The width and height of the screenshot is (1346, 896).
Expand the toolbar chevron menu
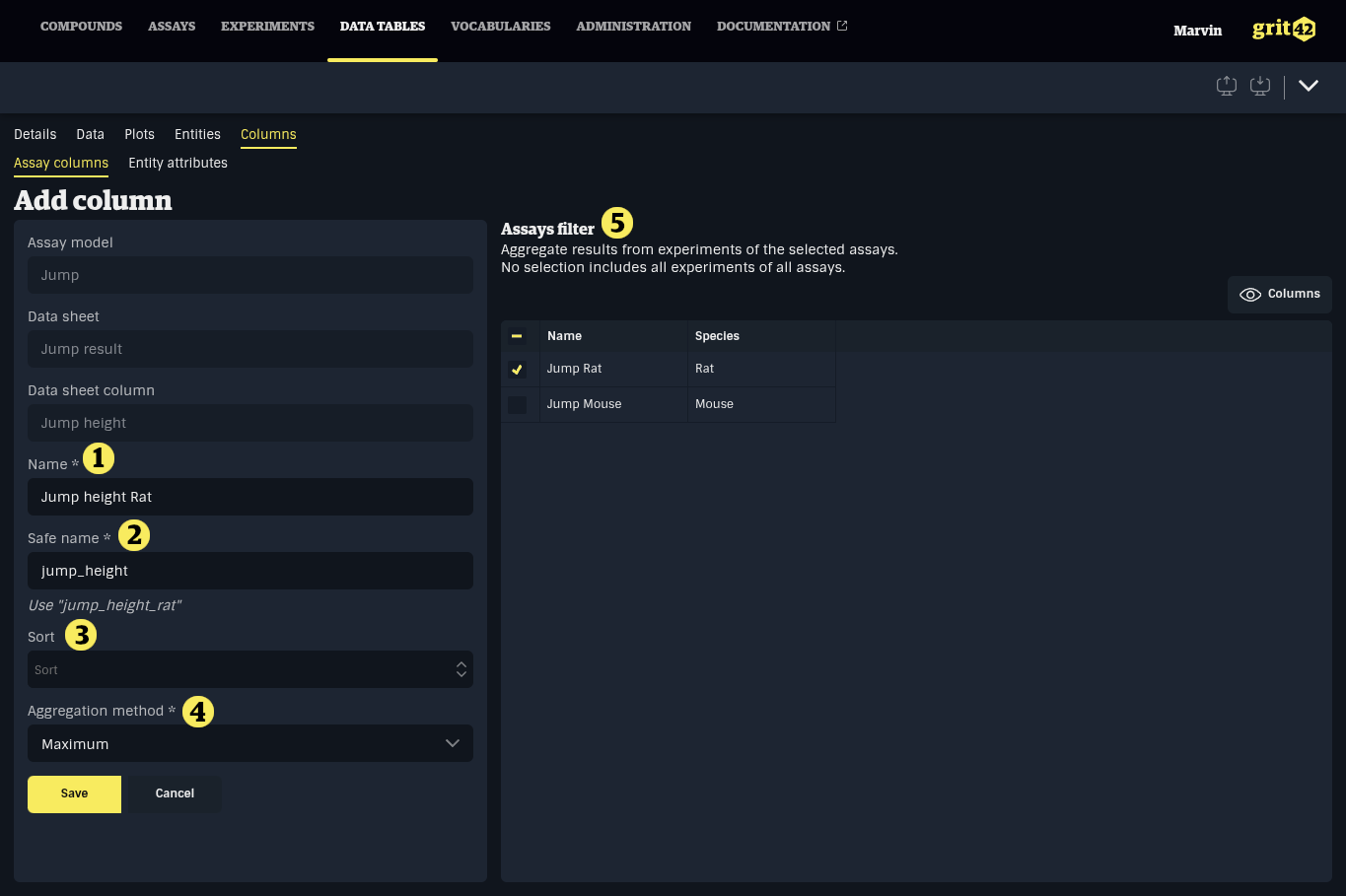[1308, 86]
